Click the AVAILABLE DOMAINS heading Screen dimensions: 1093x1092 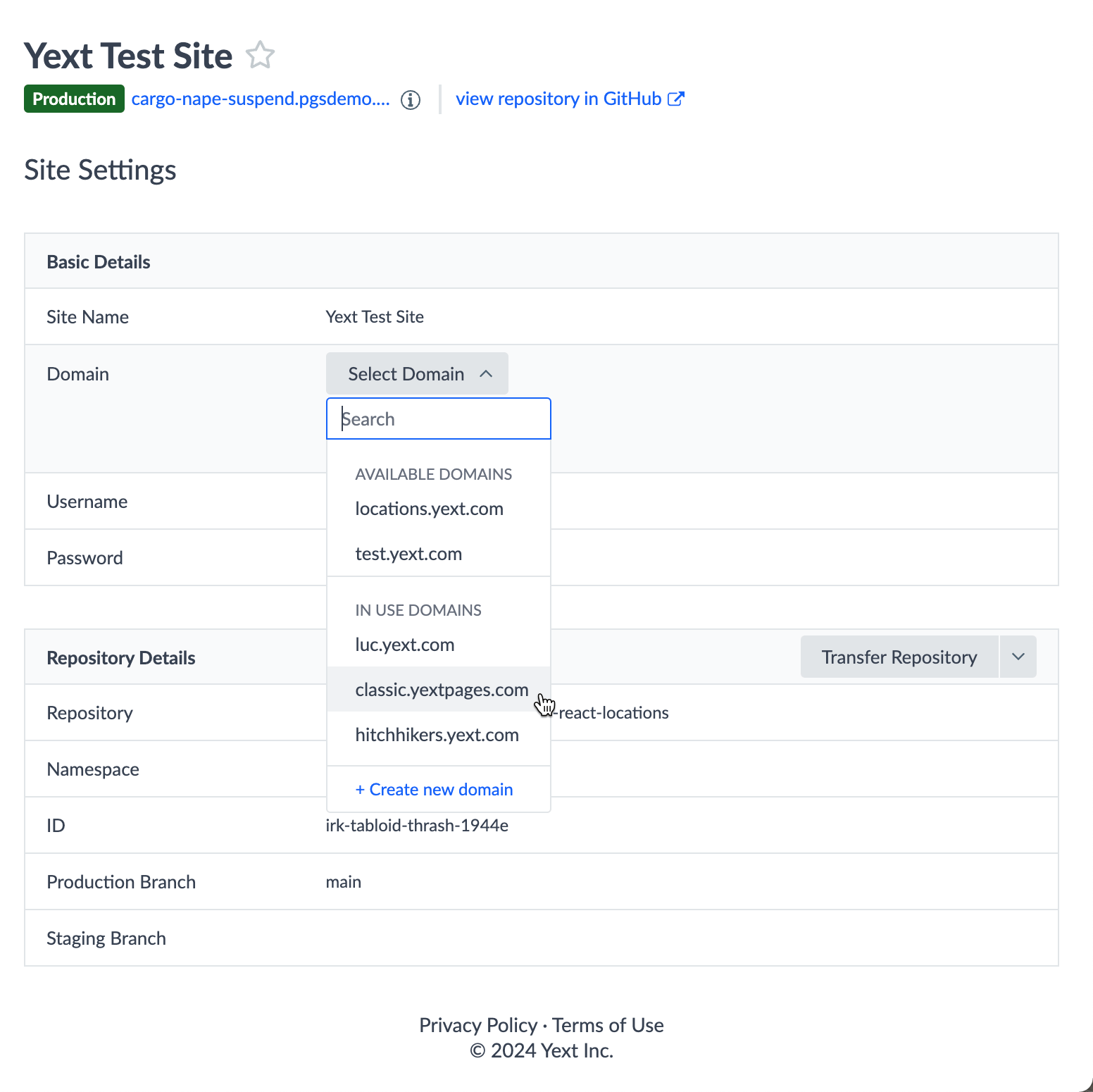tap(433, 474)
